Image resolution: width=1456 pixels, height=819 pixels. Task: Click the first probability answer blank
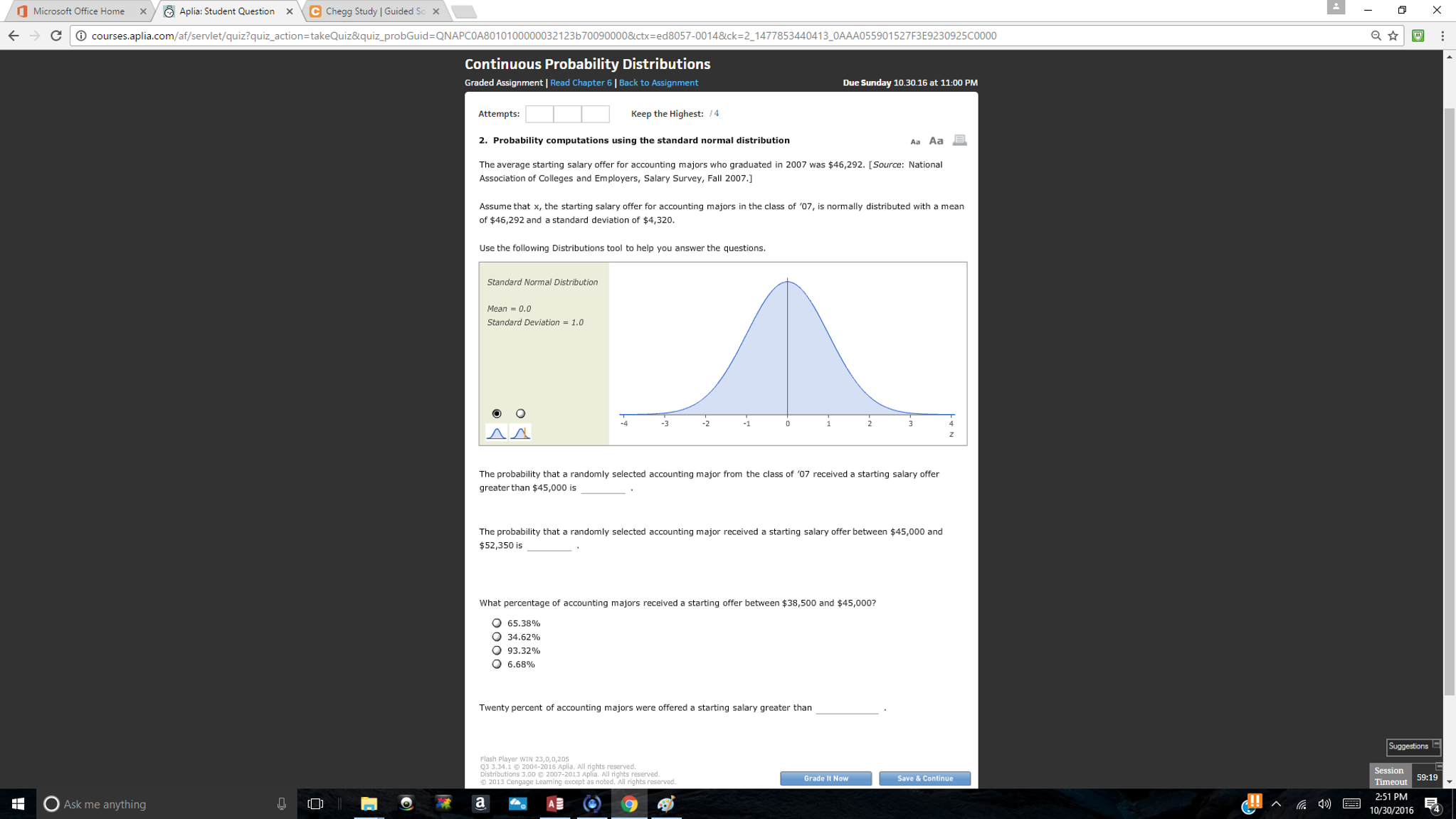pos(603,488)
